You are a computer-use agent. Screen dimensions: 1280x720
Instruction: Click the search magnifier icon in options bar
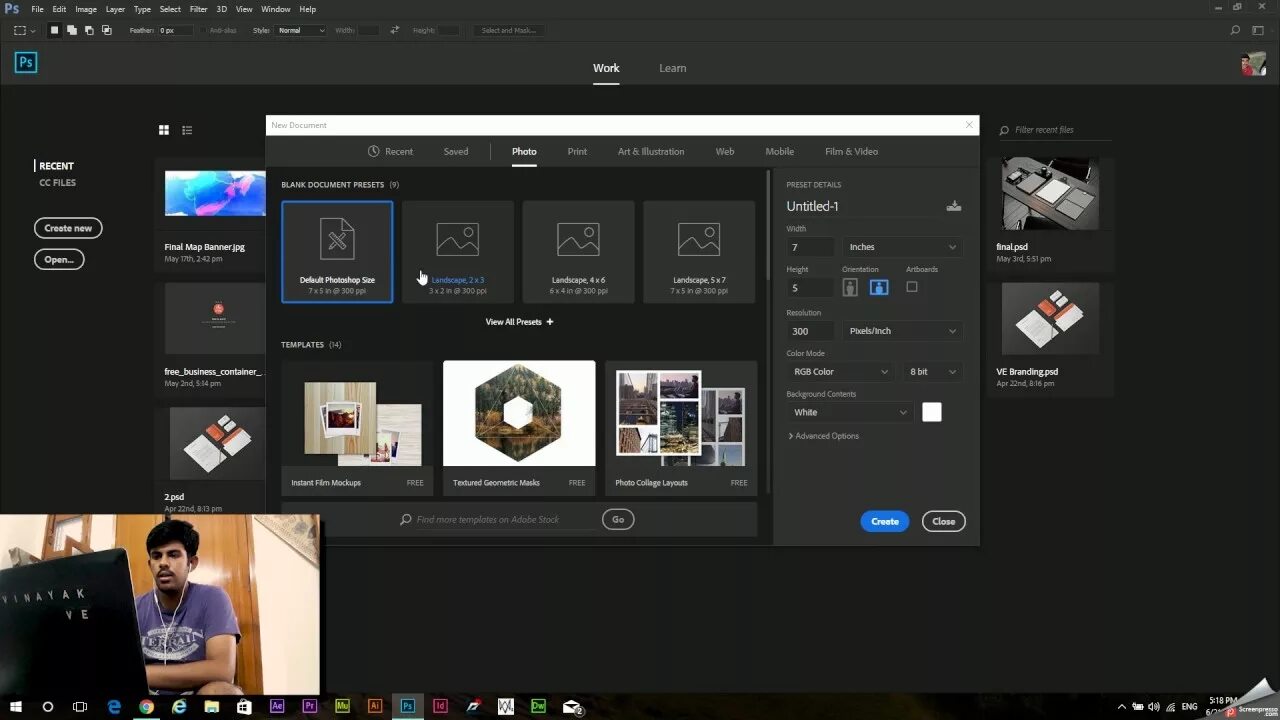click(x=1236, y=30)
